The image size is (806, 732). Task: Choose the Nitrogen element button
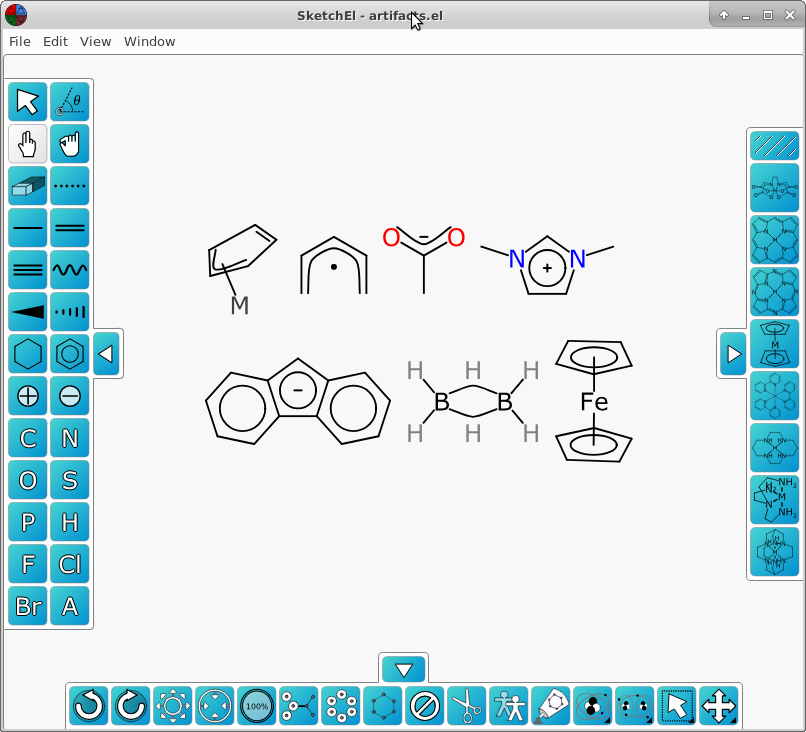(x=70, y=438)
